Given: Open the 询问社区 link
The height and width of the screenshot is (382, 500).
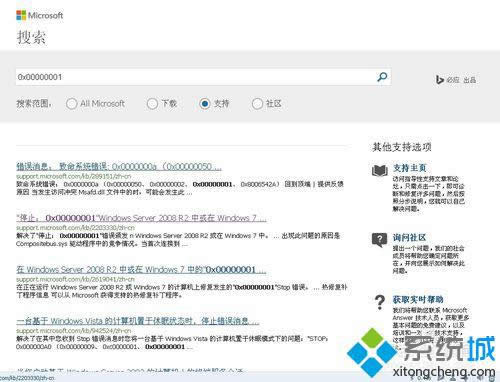Looking at the screenshot, I should [x=409, y=237].
